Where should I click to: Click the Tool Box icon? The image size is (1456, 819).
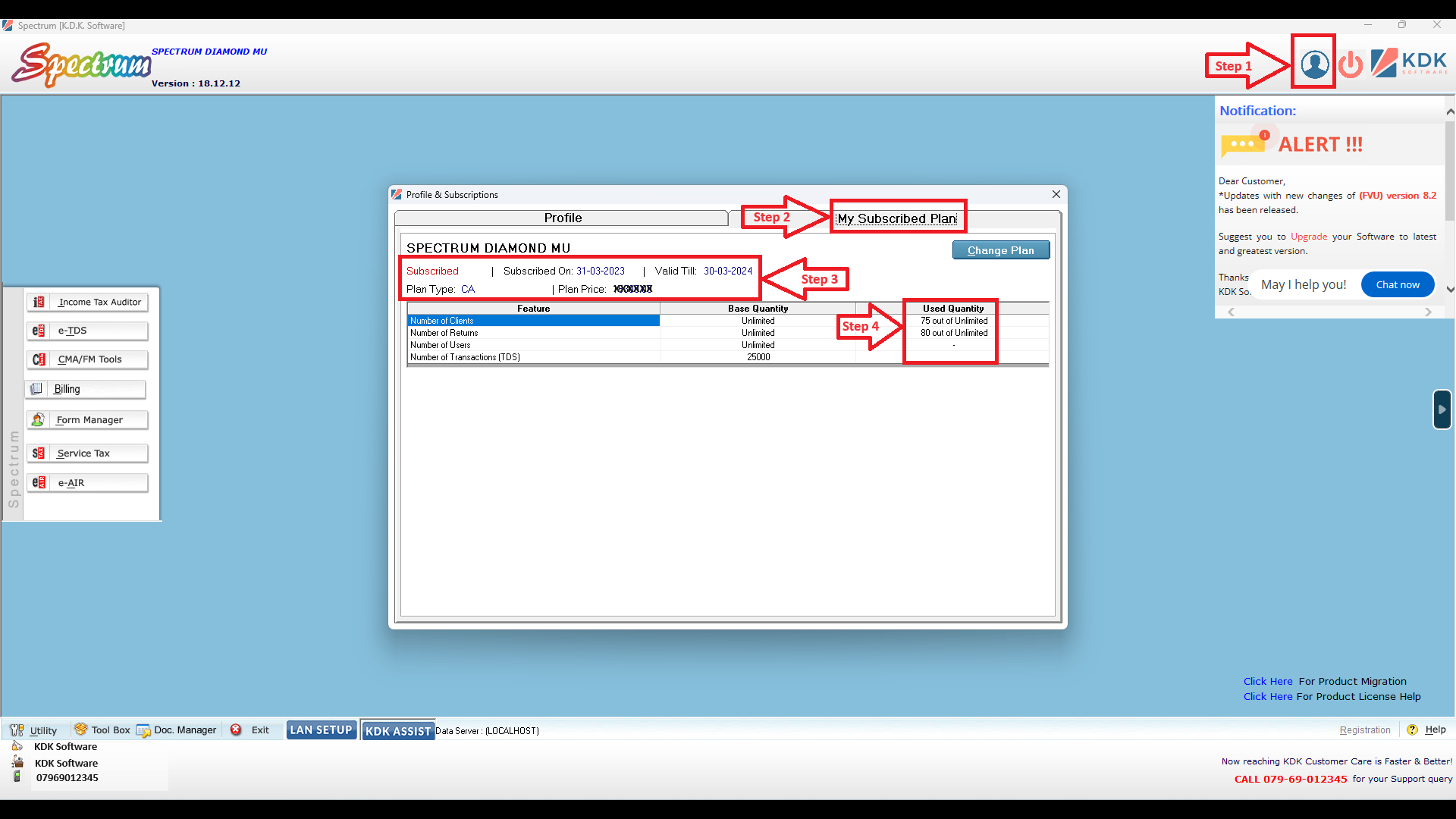[80, 730]
